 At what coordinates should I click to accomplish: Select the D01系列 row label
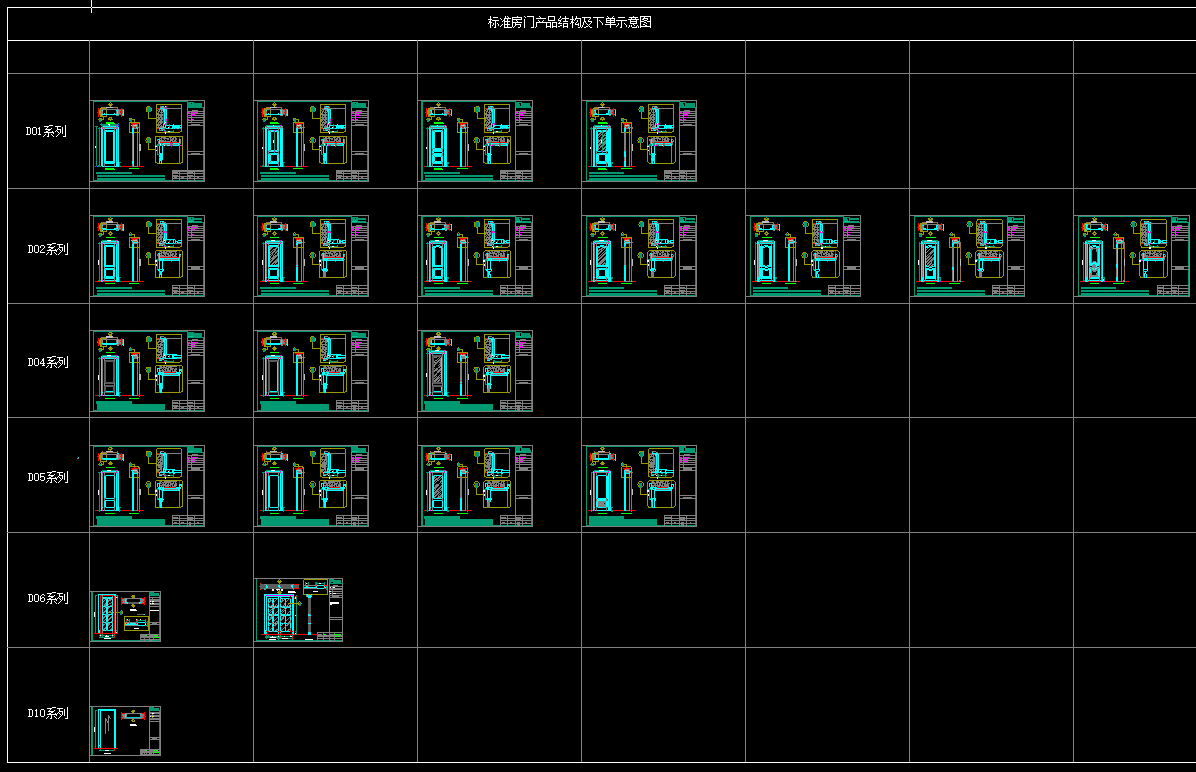pyautogui.click(x=46, y=131)
